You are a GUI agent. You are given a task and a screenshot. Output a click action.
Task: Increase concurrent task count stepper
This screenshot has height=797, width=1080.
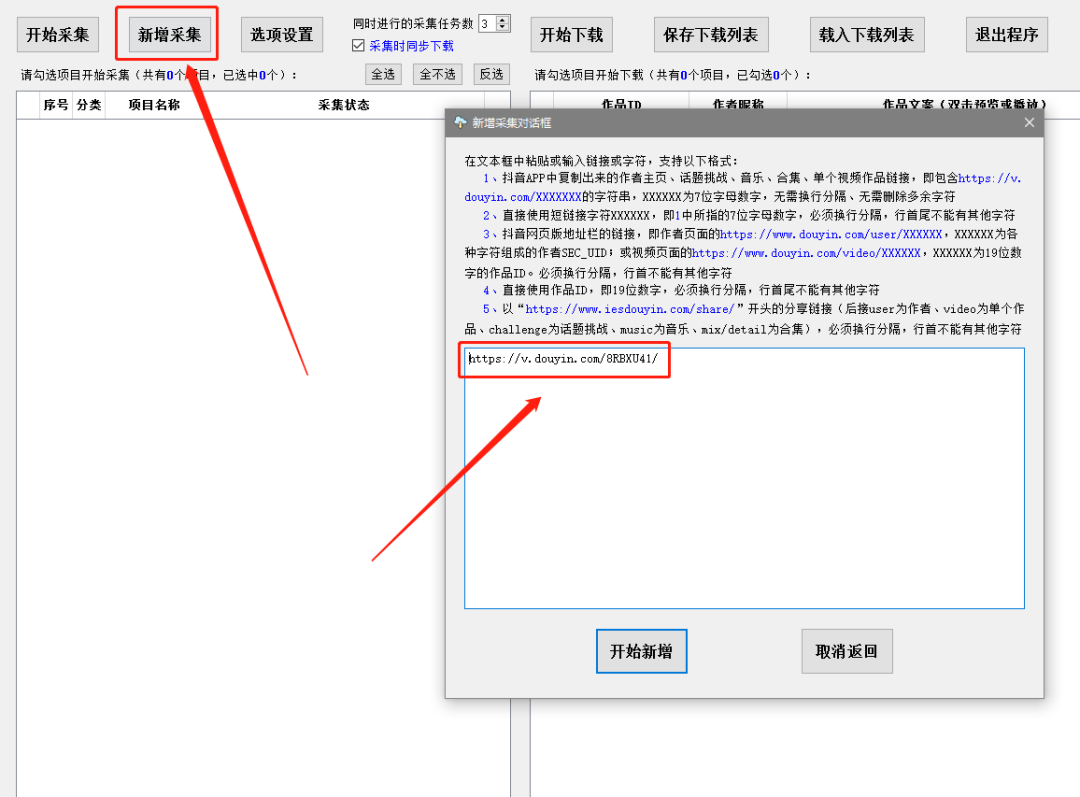pos(503,19)
